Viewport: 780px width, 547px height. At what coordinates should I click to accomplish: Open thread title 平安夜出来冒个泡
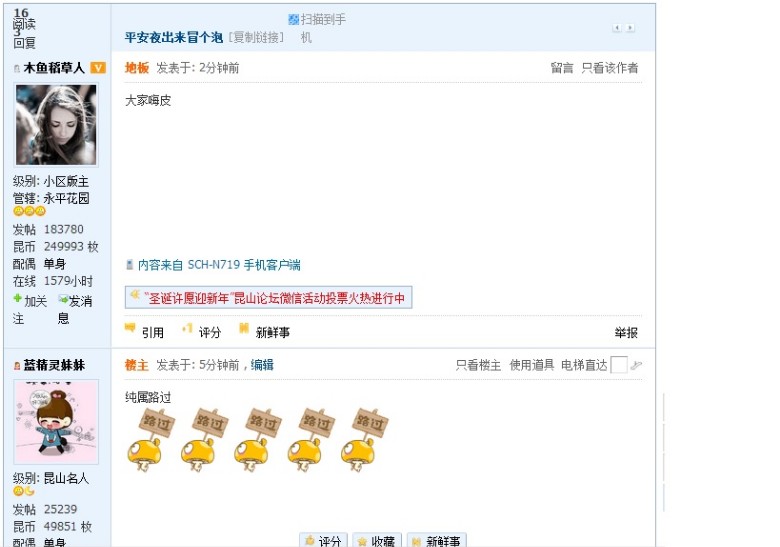click(x=174, y=37)
